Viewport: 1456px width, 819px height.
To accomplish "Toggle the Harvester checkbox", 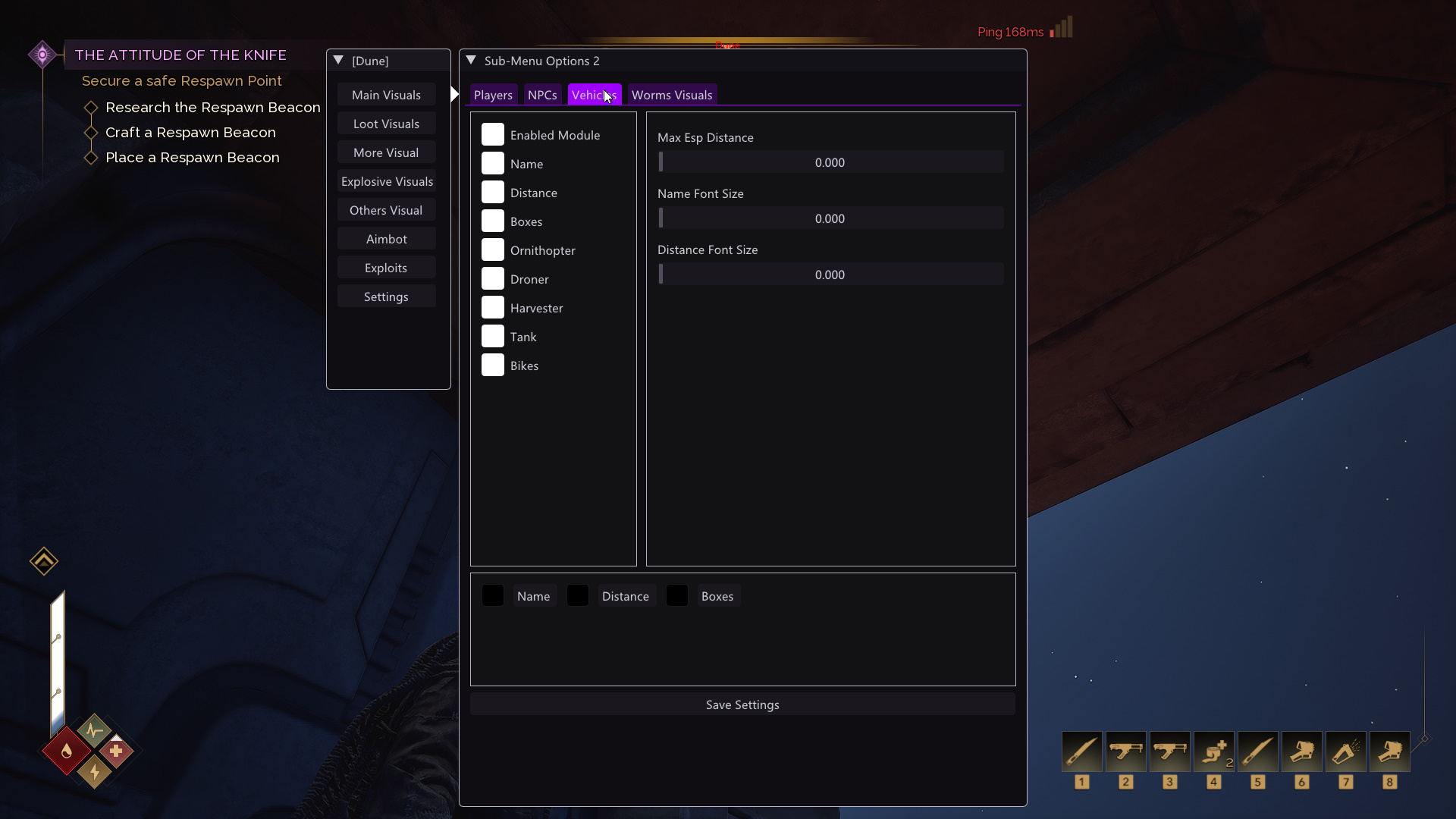I will click(493, 308).
